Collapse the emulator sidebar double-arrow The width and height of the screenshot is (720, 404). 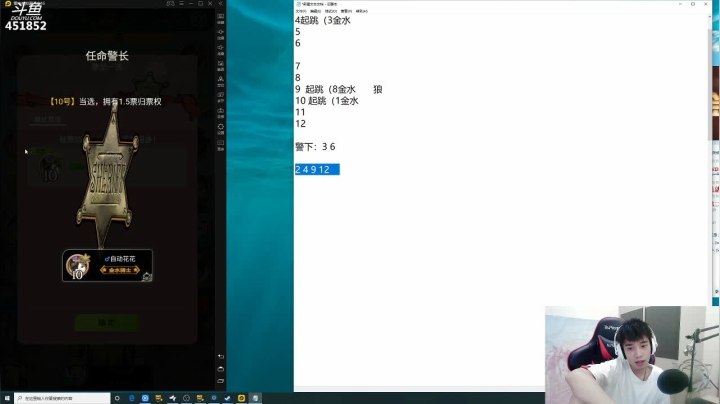pos(221,3)
